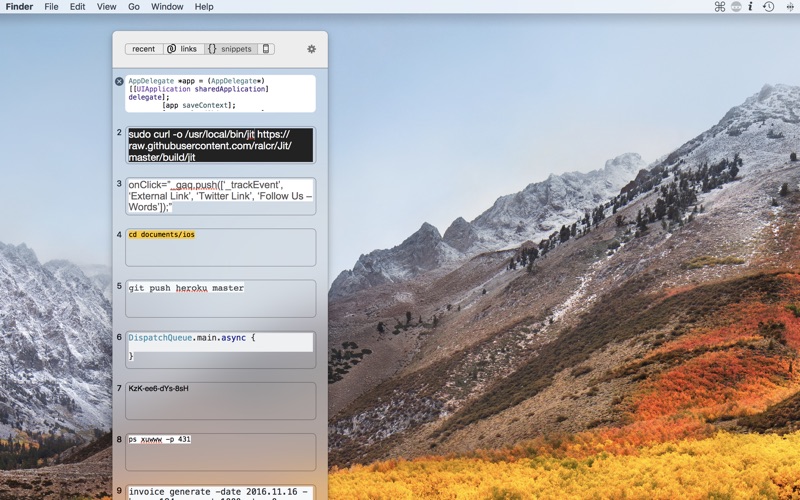Select the 'cd documents/ios' snippet
Screen dimensions: 800x500
[x=220, y=247]
